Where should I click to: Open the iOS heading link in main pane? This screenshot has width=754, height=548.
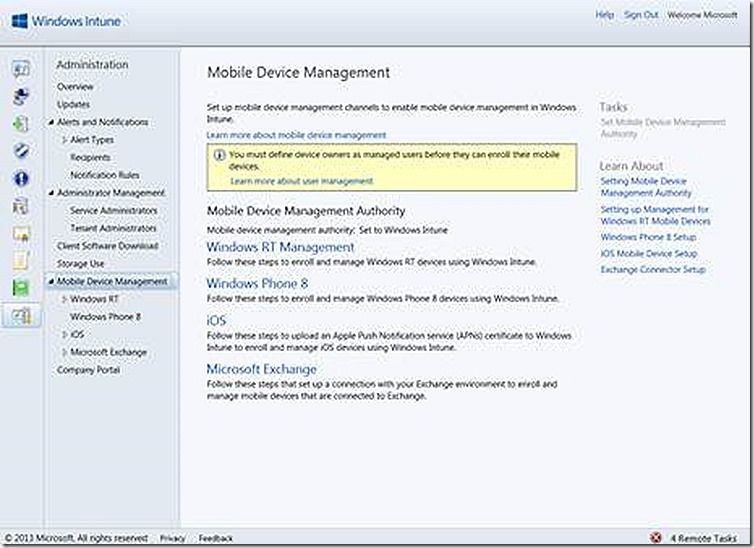[x=216, y=321]
